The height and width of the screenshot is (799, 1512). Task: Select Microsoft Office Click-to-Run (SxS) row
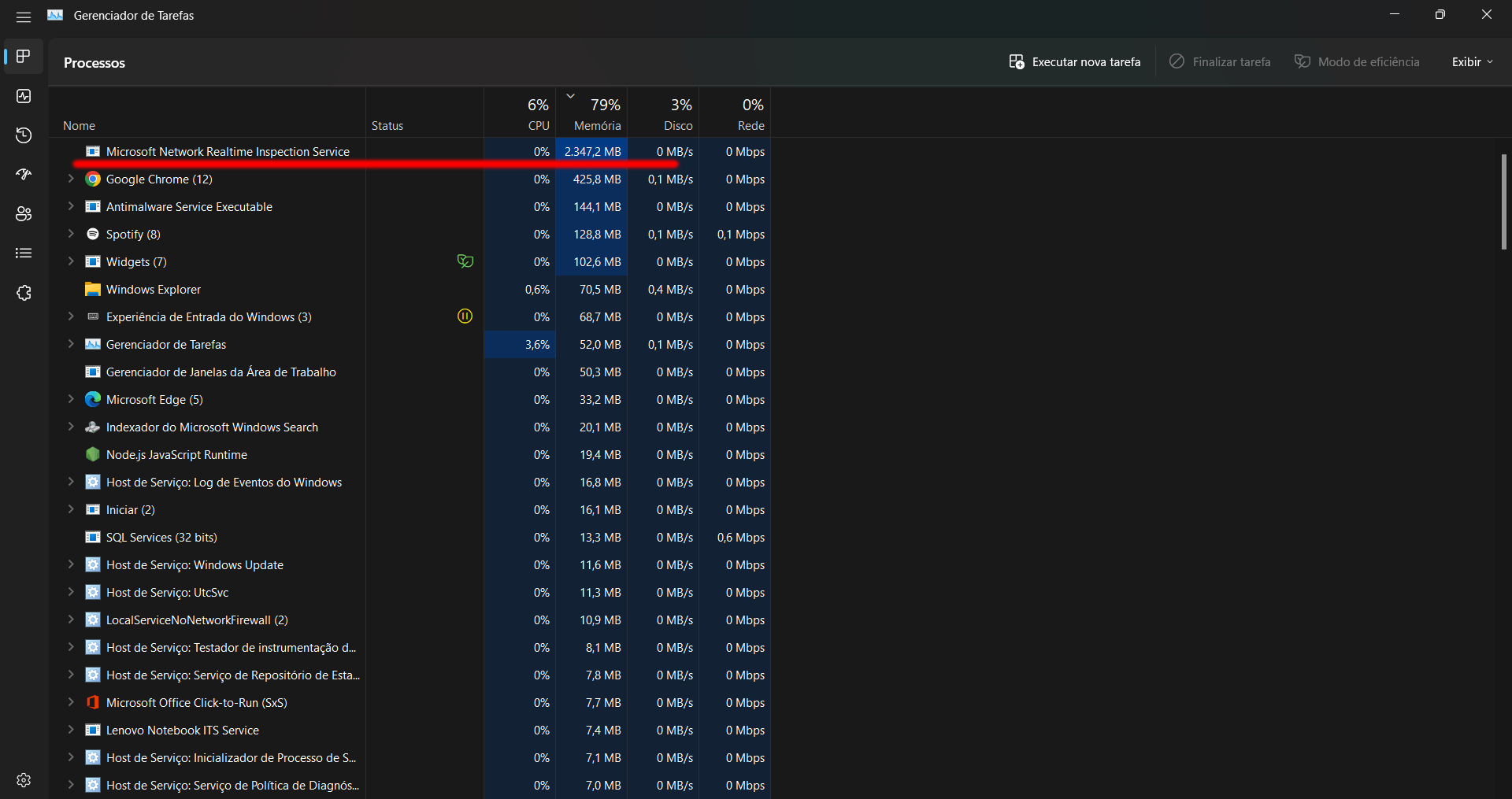click(409, 703)
